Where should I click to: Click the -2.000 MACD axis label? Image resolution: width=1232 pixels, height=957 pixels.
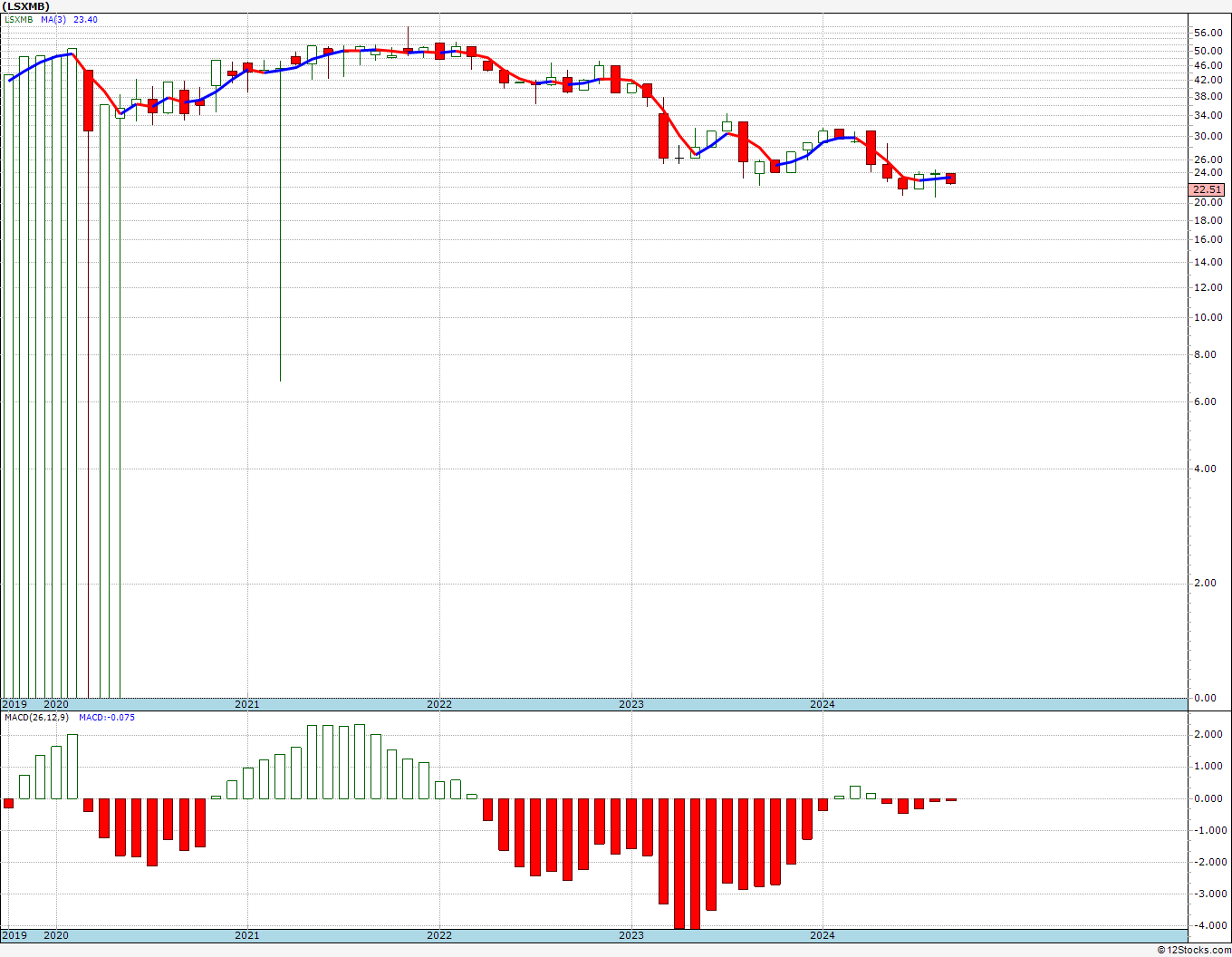tap(1209, 862)
